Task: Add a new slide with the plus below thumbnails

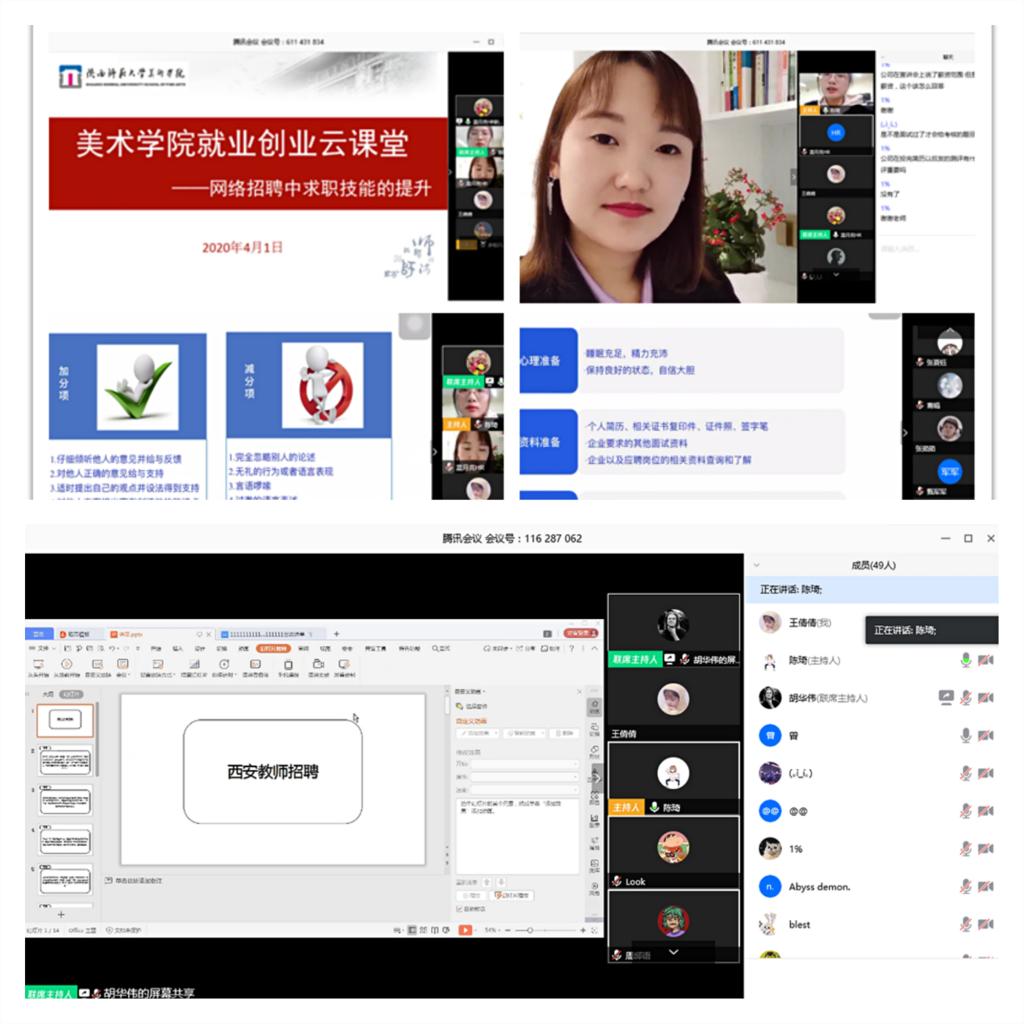Action: pos(61,914)
